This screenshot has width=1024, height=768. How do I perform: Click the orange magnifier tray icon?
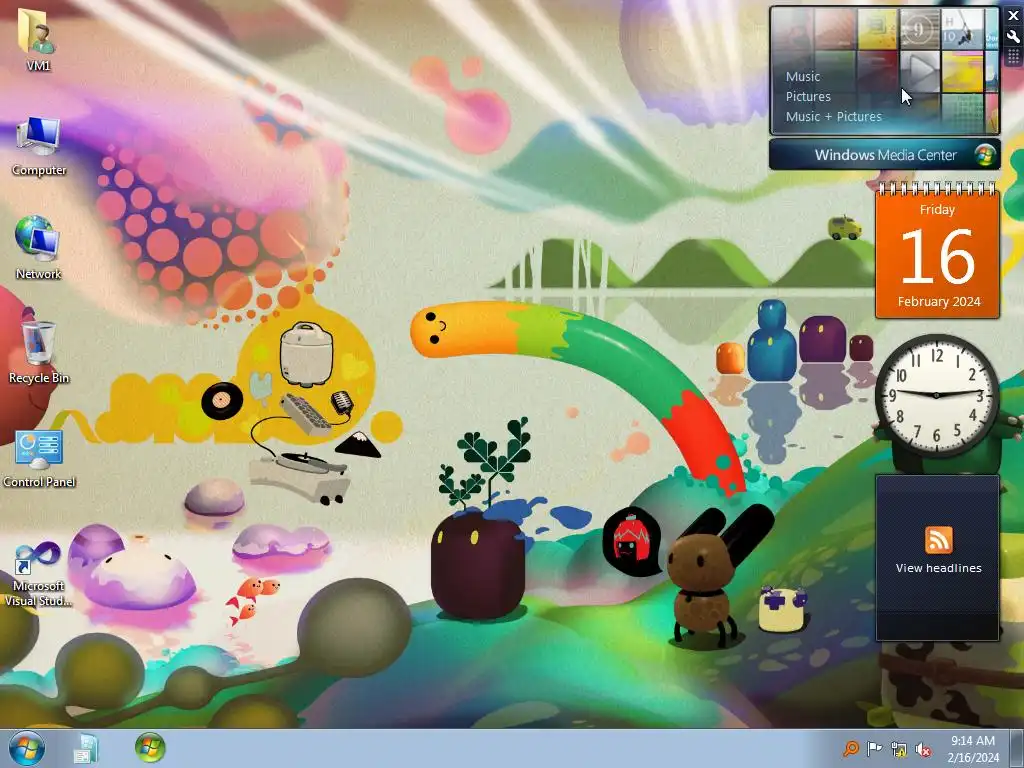coord(850,749)
